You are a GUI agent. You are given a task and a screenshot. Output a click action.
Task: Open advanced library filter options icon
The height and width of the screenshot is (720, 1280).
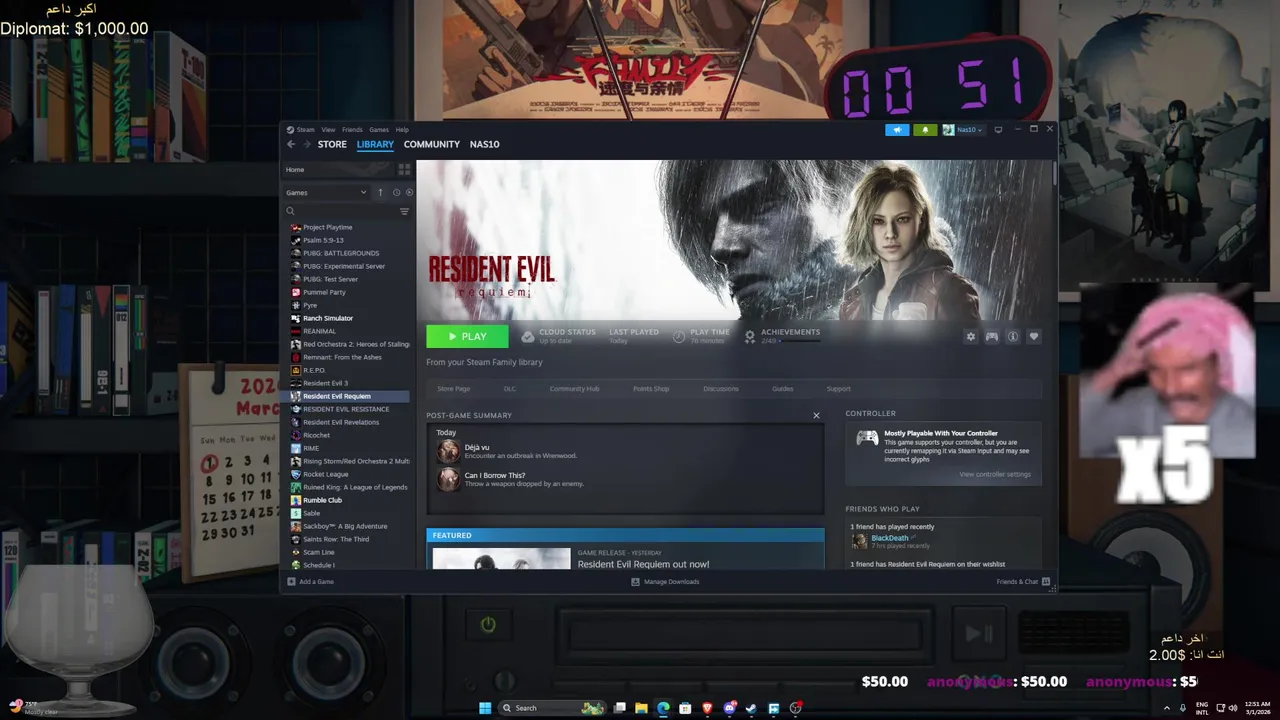[404, 211]
